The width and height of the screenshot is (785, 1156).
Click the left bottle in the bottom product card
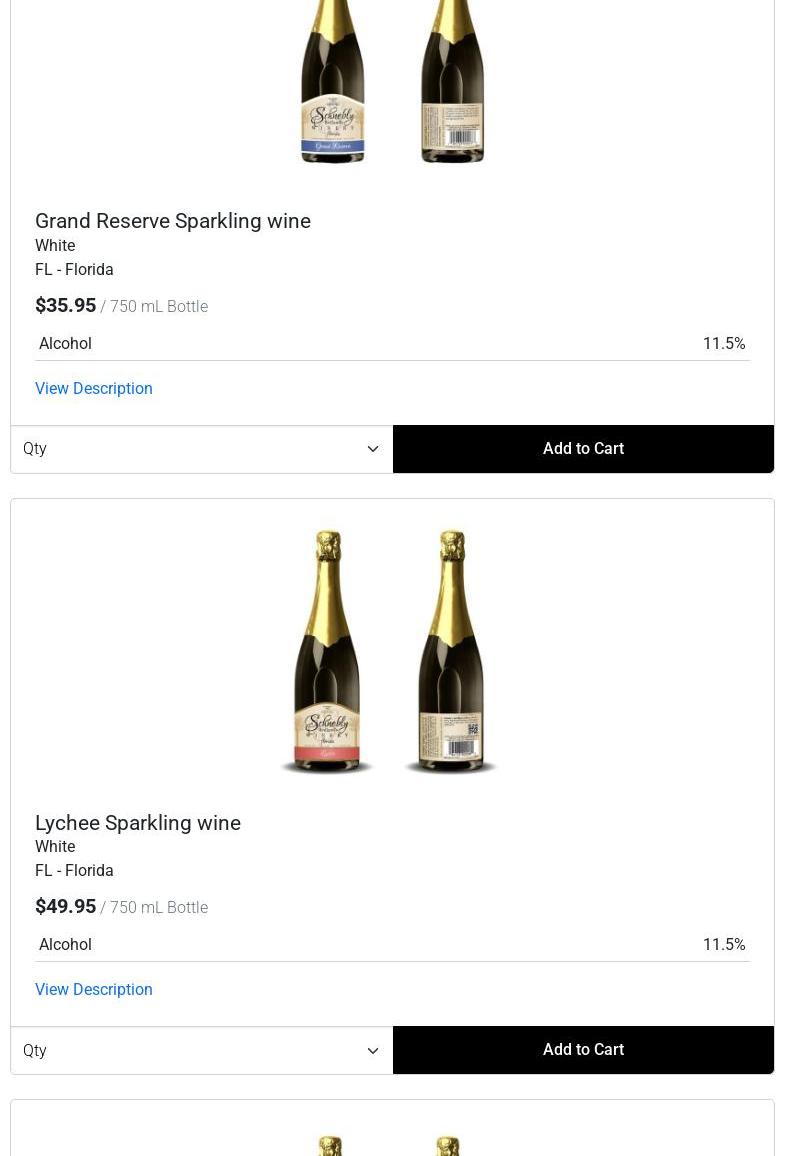pos(330,1146)
